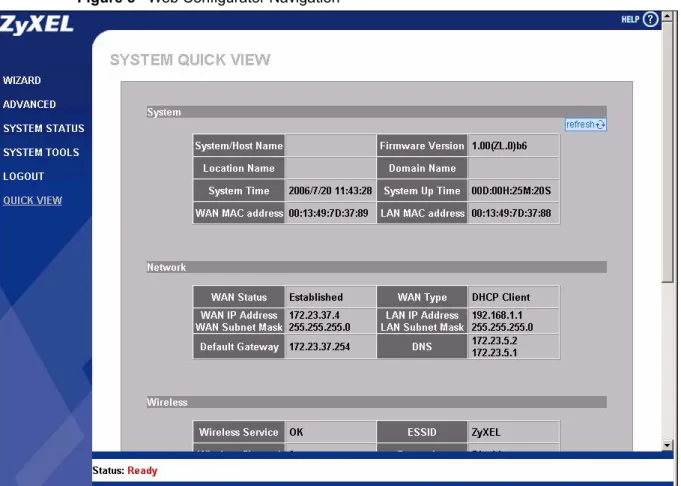Click Wireless Service value OK
681x486 pixels.
(x=296, y=432)
